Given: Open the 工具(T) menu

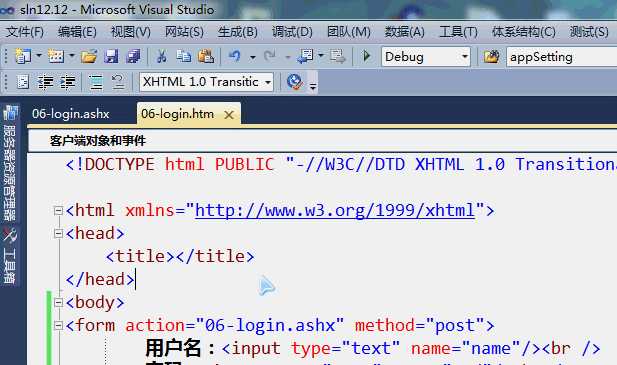Looking at the screenshot, I should tap(458, 31).
